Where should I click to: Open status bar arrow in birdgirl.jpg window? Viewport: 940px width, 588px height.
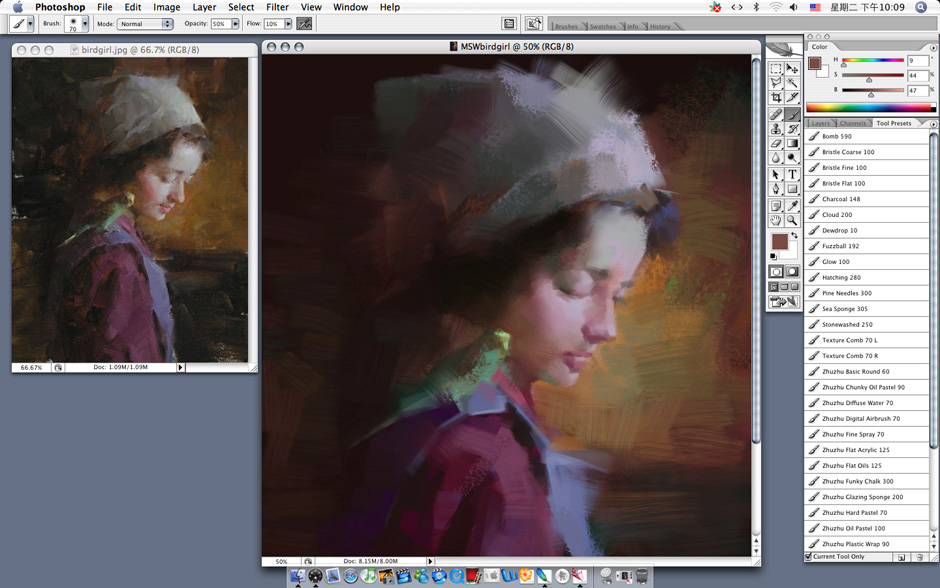pos(180,367)
